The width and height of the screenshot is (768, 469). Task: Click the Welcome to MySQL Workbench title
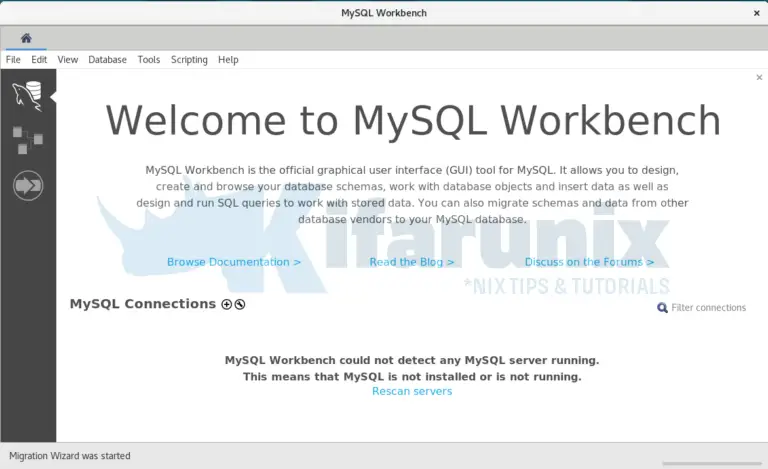click(413, 120)
